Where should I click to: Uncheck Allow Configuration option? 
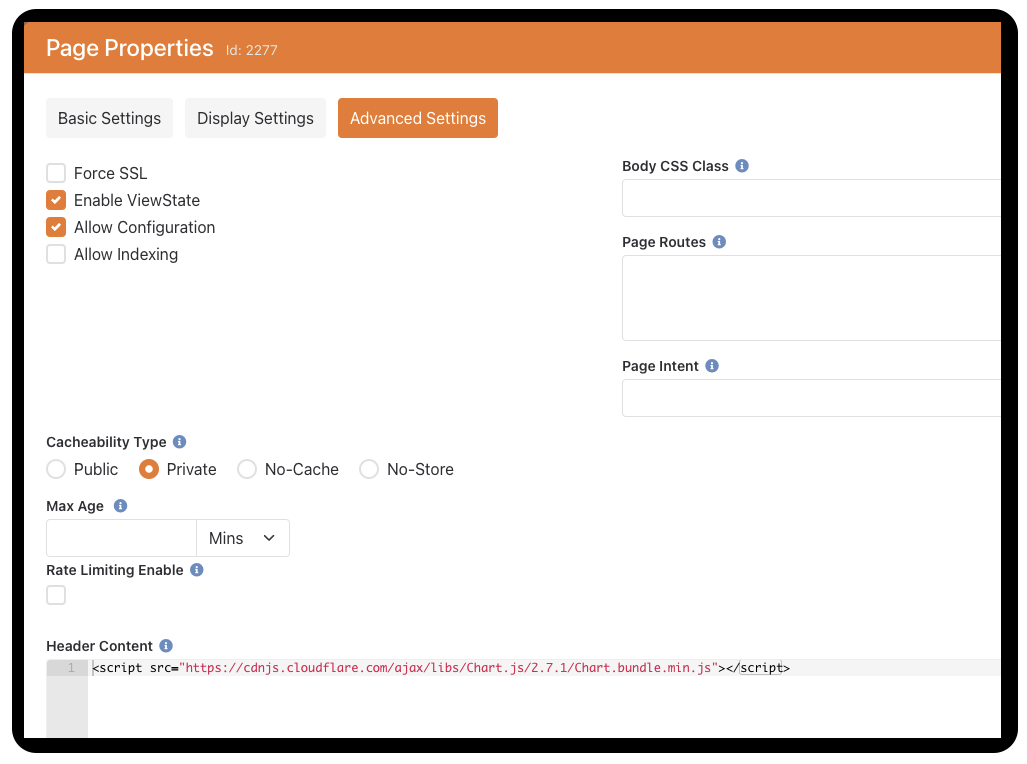point(56,227)
